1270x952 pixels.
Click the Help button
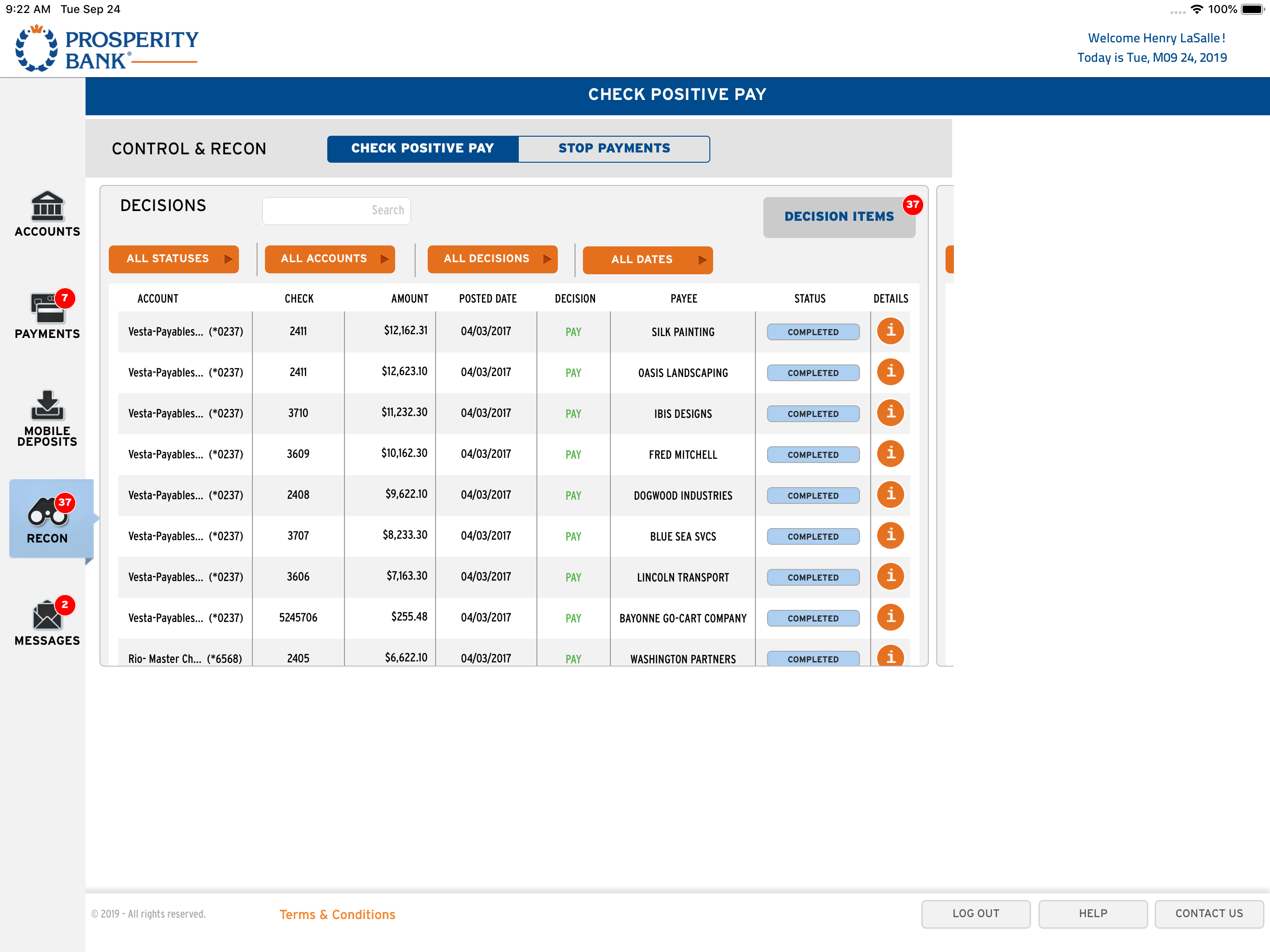click(1092, 913)
